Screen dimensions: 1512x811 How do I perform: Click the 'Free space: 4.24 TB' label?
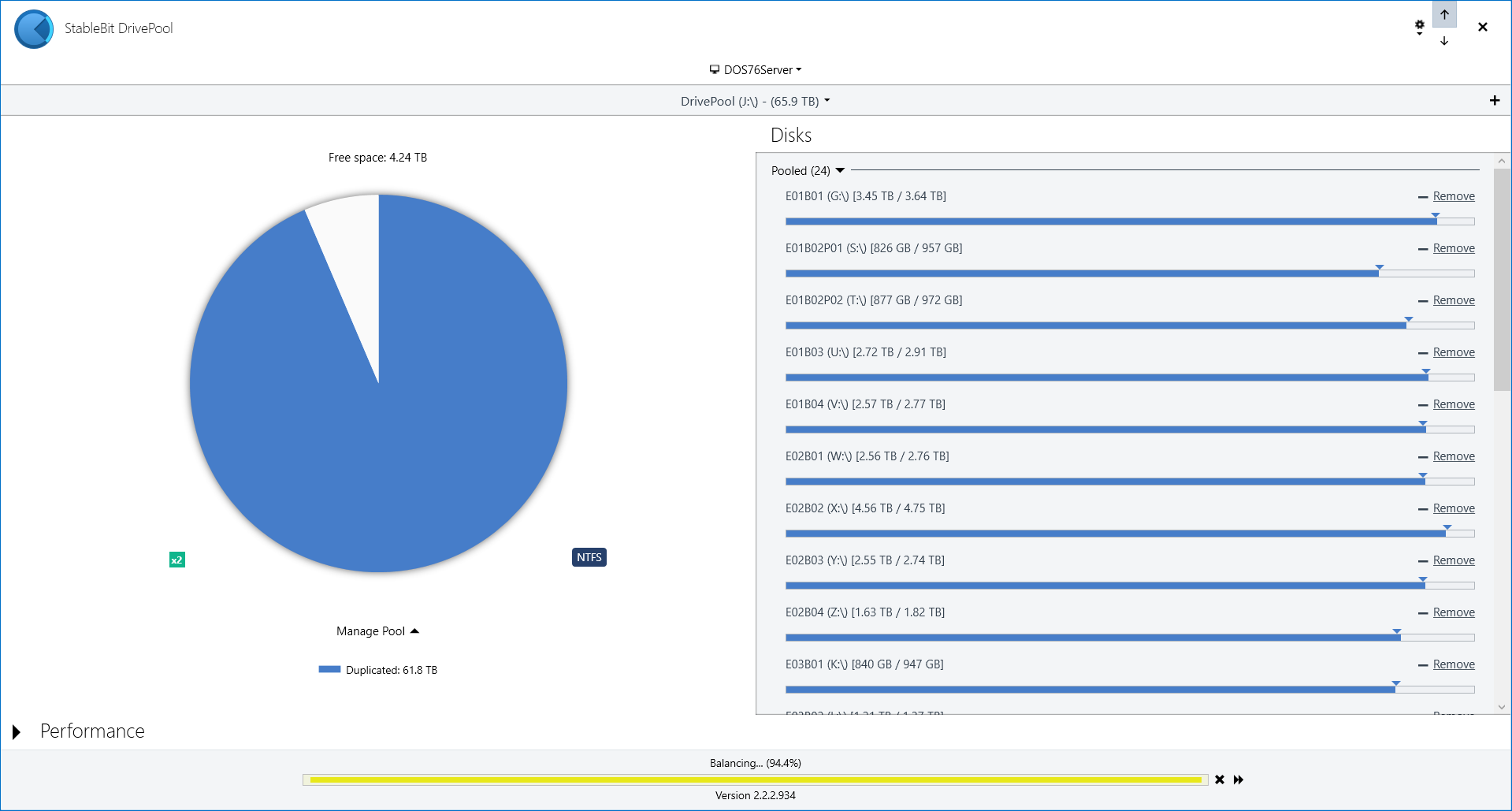pyautogui.click(x=377, y=158)
